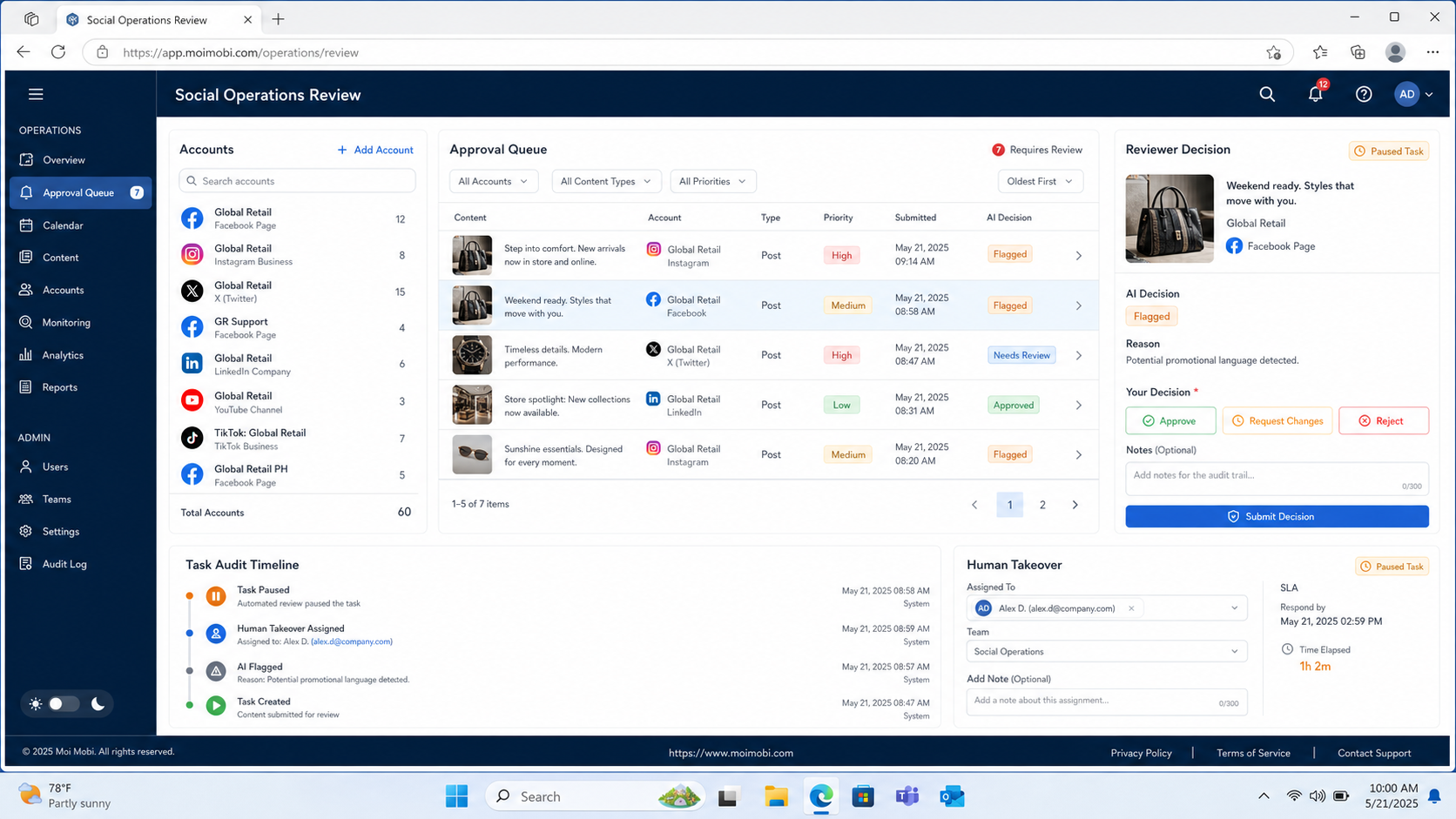This screenshot has width=1456, height=819.
Task: Click the Request Changes button
Action: tap(1277, 420)
